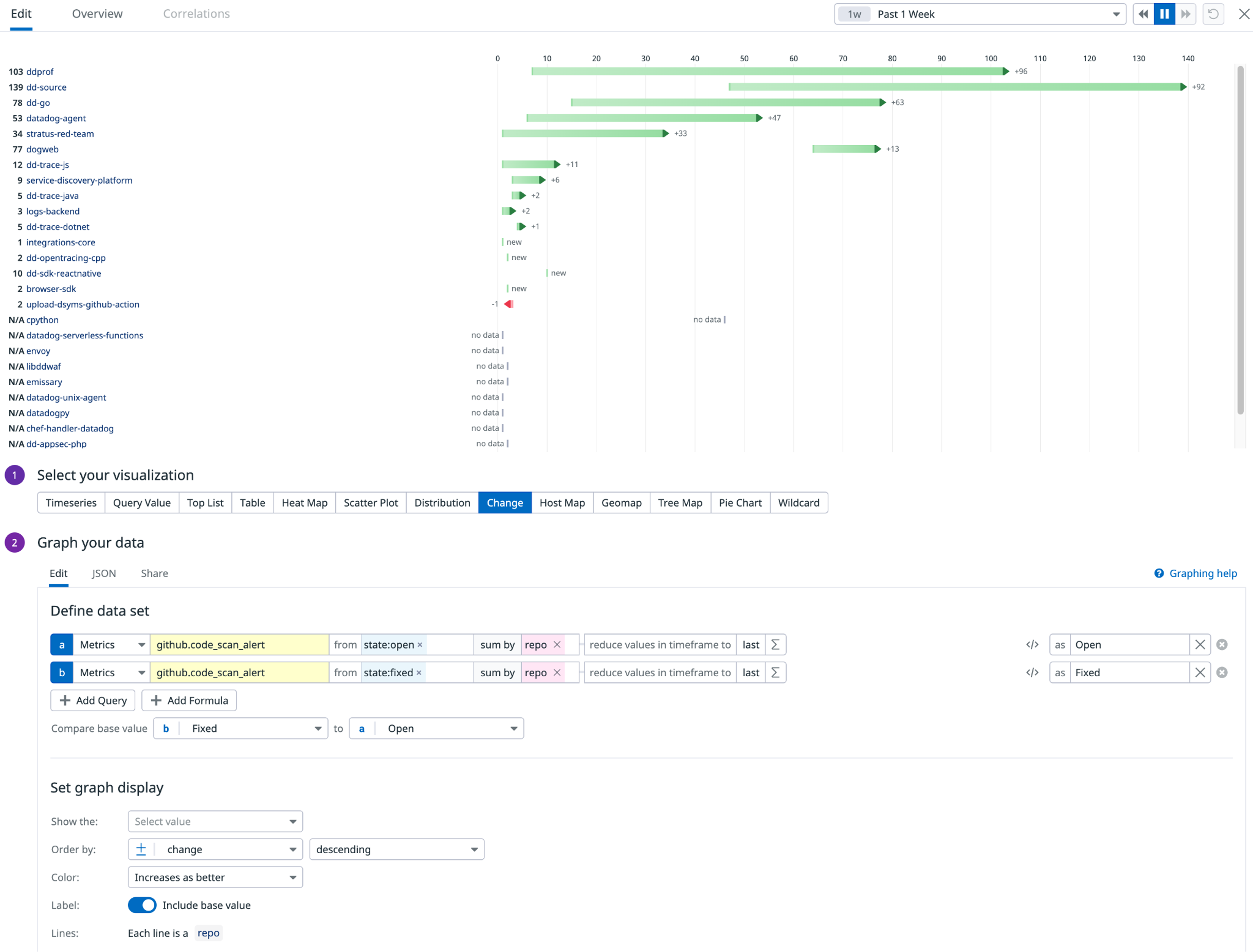Fast-forward the time range
The width and height of the screenshot is (1253, 952).
pyautogui.click(x=1186, y=13)
